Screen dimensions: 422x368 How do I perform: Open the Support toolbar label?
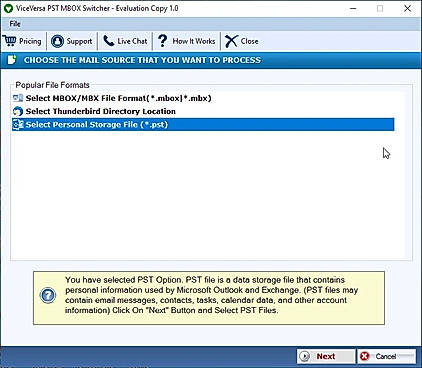pyautogui.click(x=79, y=41)
